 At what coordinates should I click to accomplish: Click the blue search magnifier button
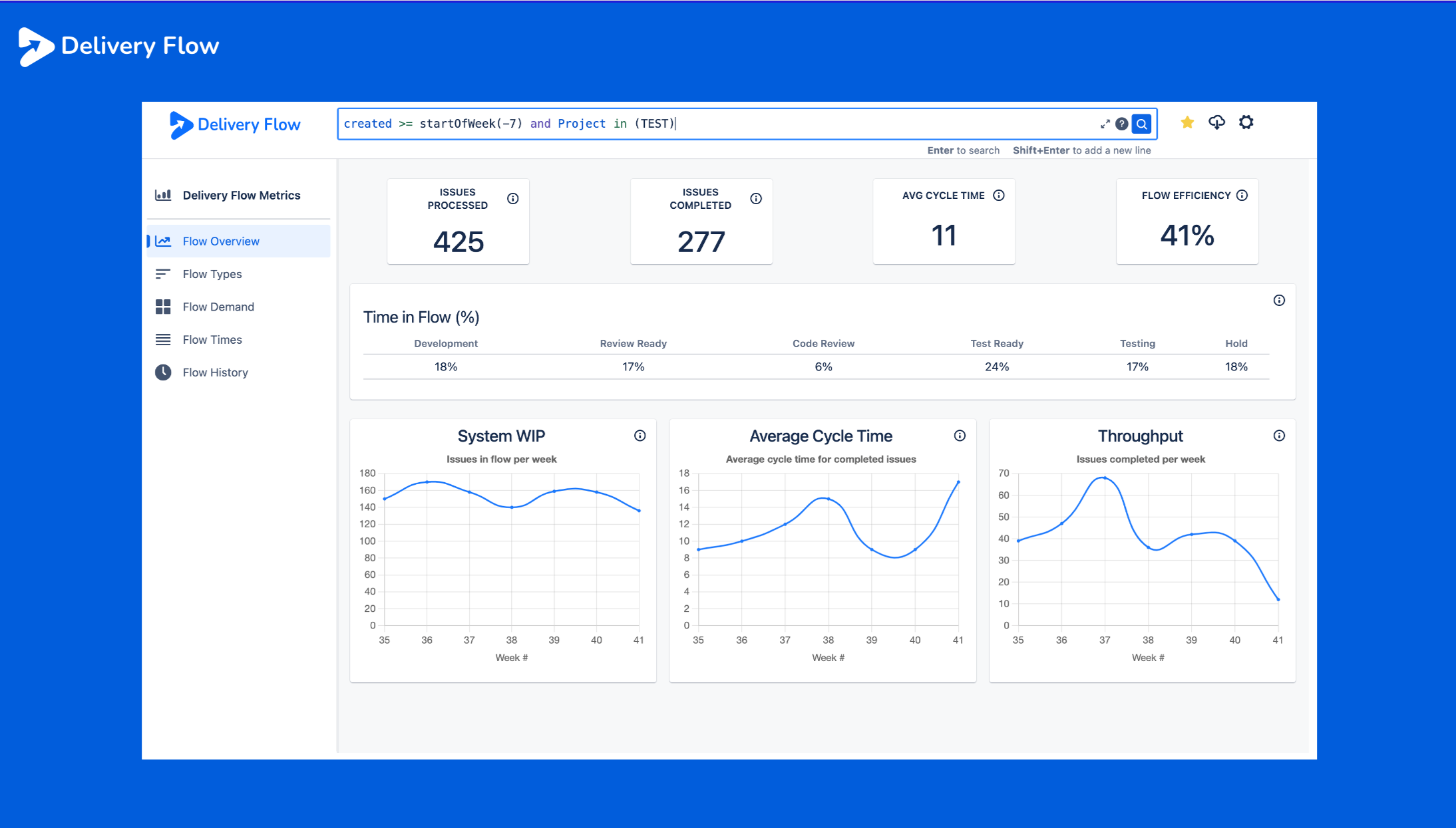coord(1142,124)
